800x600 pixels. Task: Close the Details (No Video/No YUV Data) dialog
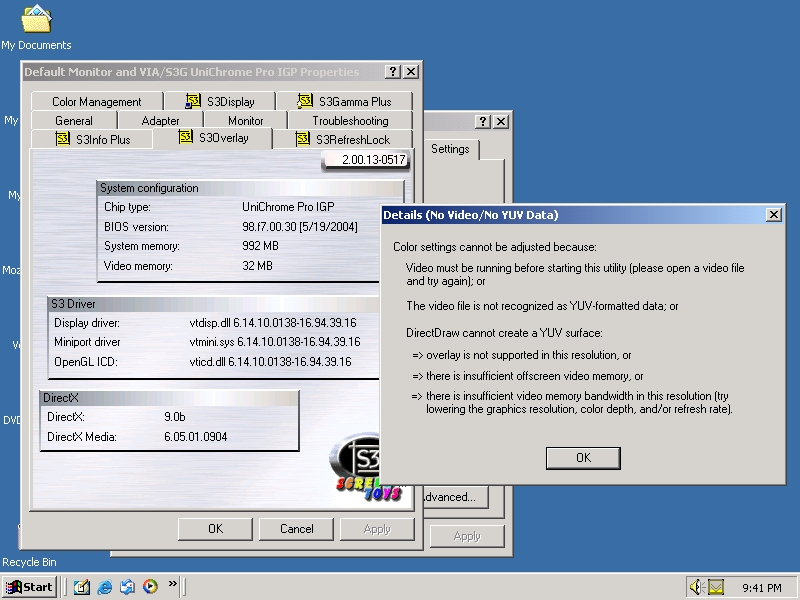(x=773, y=215)
